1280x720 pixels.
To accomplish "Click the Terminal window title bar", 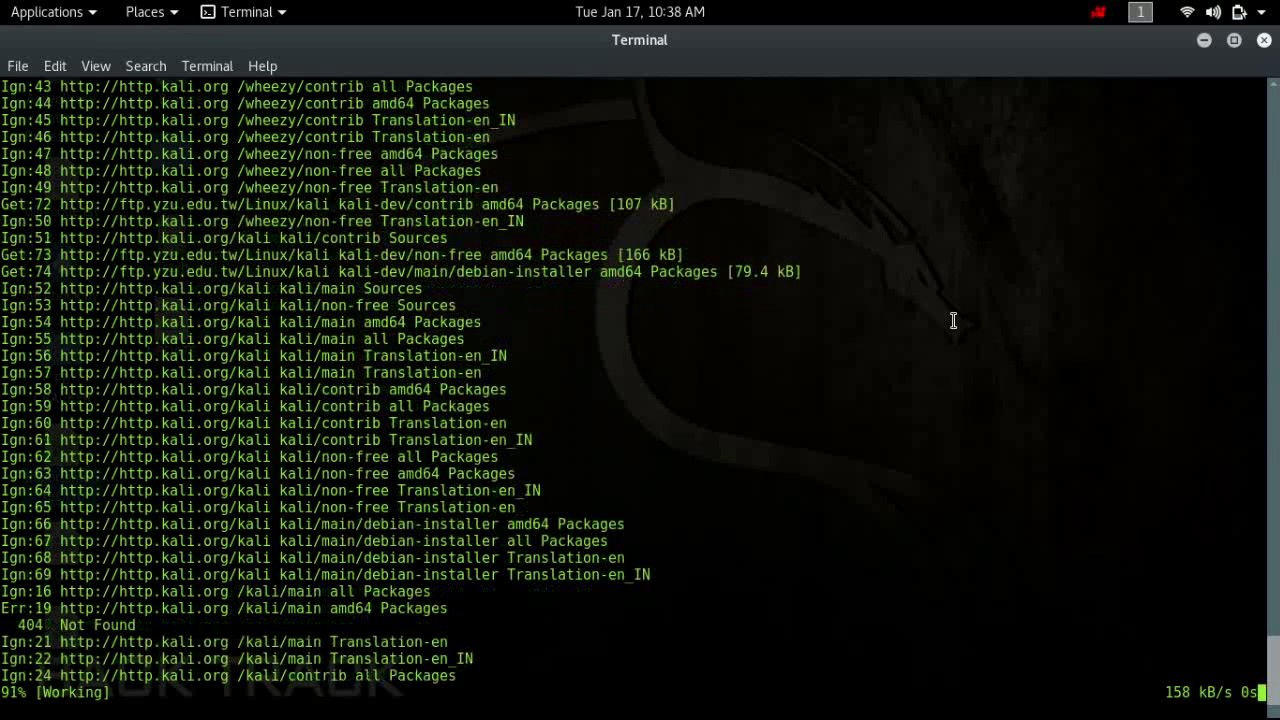I will click(640, 40).
